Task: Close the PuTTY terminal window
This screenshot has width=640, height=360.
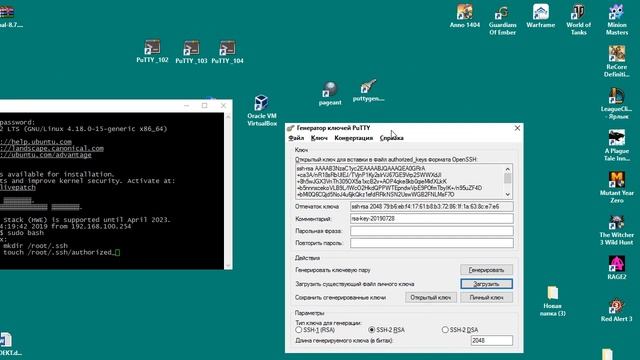Action: point(223,106)
